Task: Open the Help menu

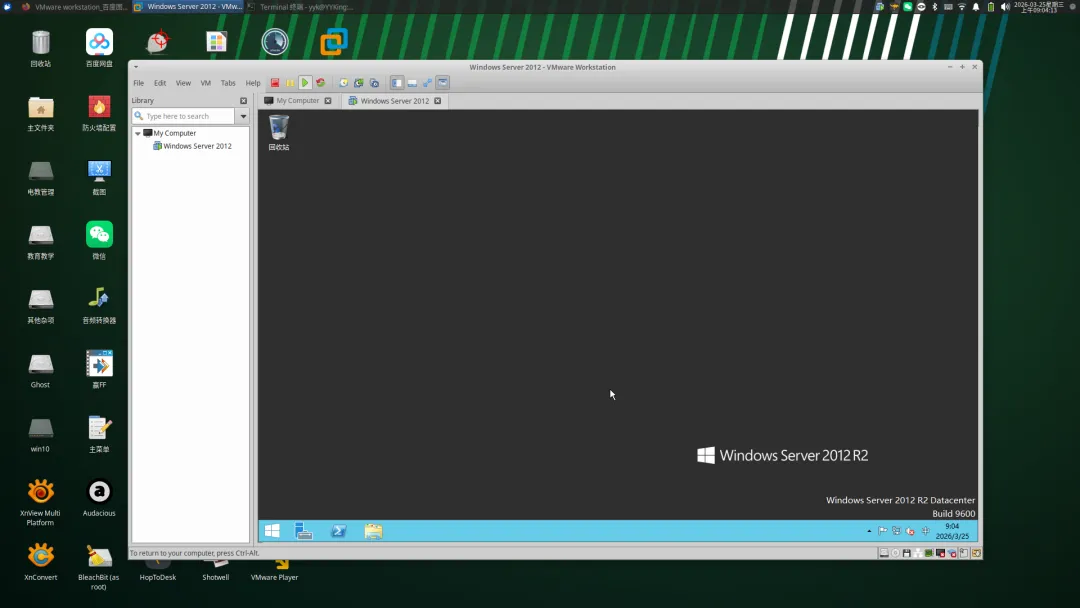Action: click(253, 83)
